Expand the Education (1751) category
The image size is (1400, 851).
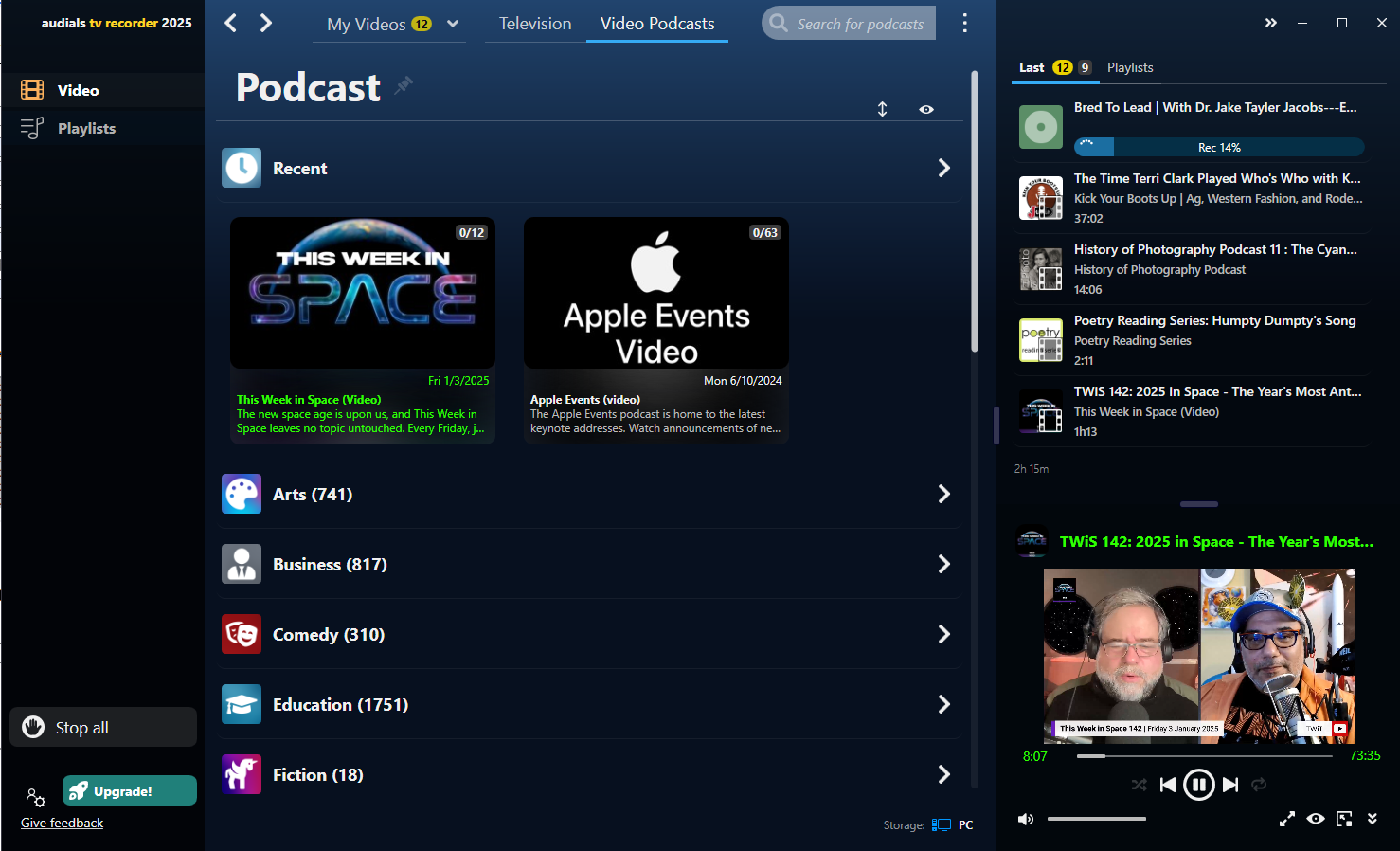point(943,704)
